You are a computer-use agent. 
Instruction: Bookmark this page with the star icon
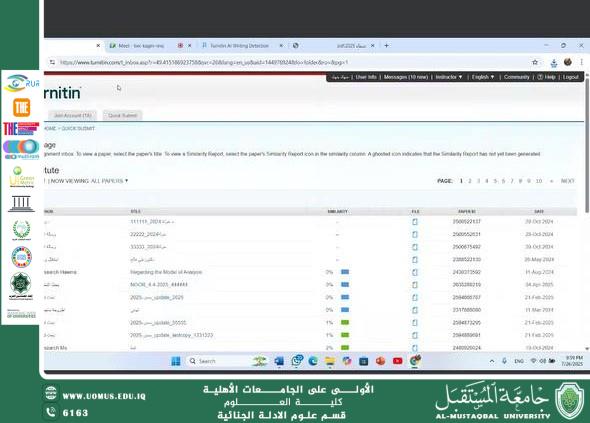tap(535, 62)
